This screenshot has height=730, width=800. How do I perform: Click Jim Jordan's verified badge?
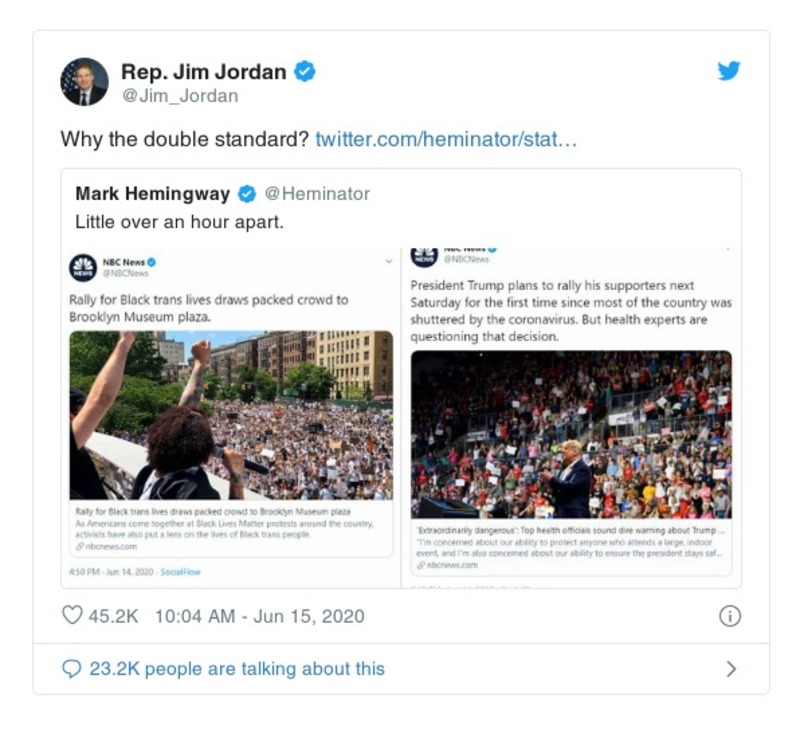coord(305,71)
